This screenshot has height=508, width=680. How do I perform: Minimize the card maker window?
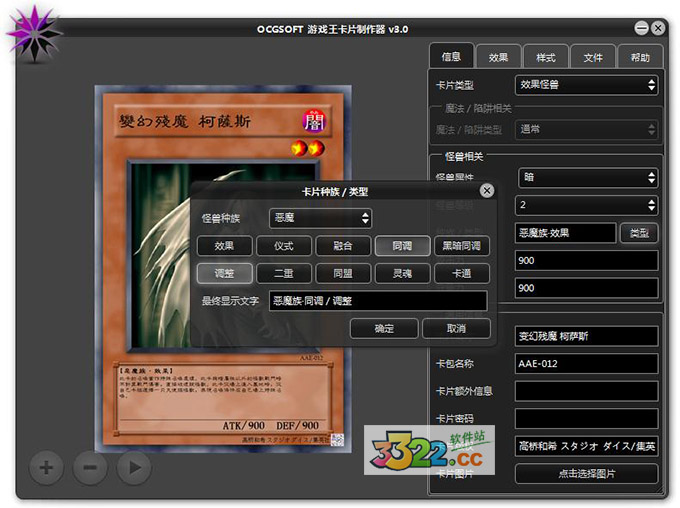pyautogui.click(x=641, y=28)
